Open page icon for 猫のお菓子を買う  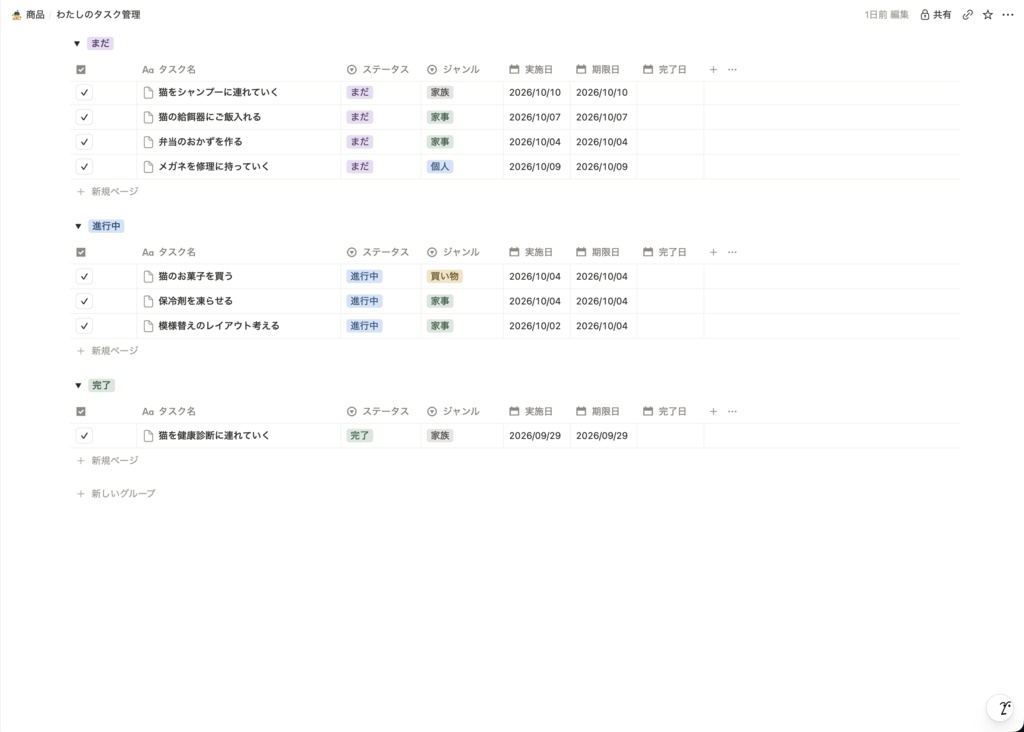click(x=148, y=277)
